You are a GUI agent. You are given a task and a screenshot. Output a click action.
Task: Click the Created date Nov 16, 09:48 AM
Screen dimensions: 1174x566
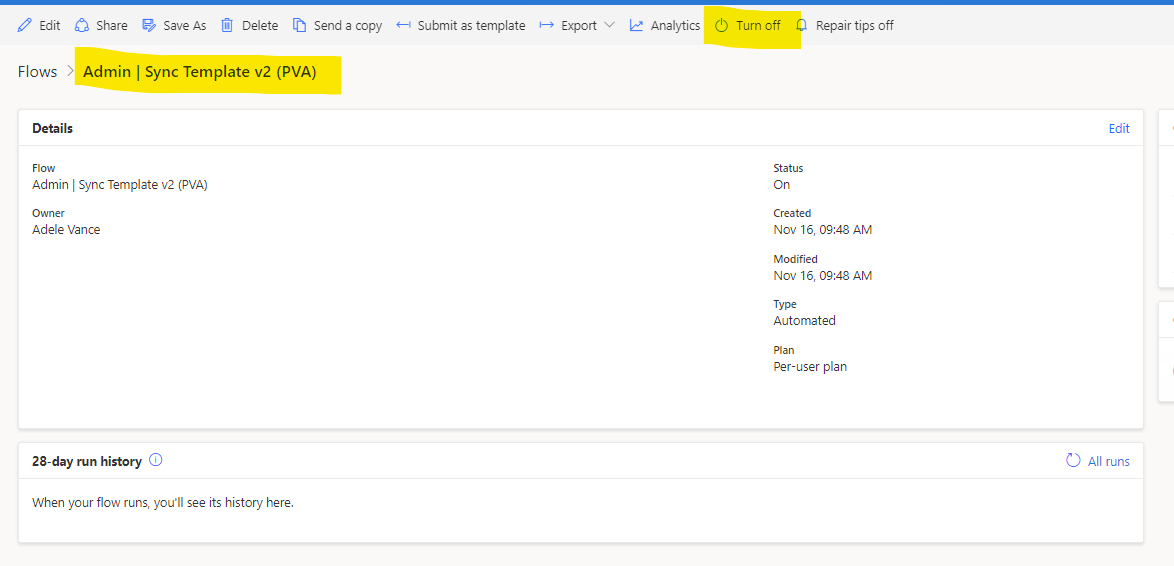pyautogui.click(x=823, y=230)
